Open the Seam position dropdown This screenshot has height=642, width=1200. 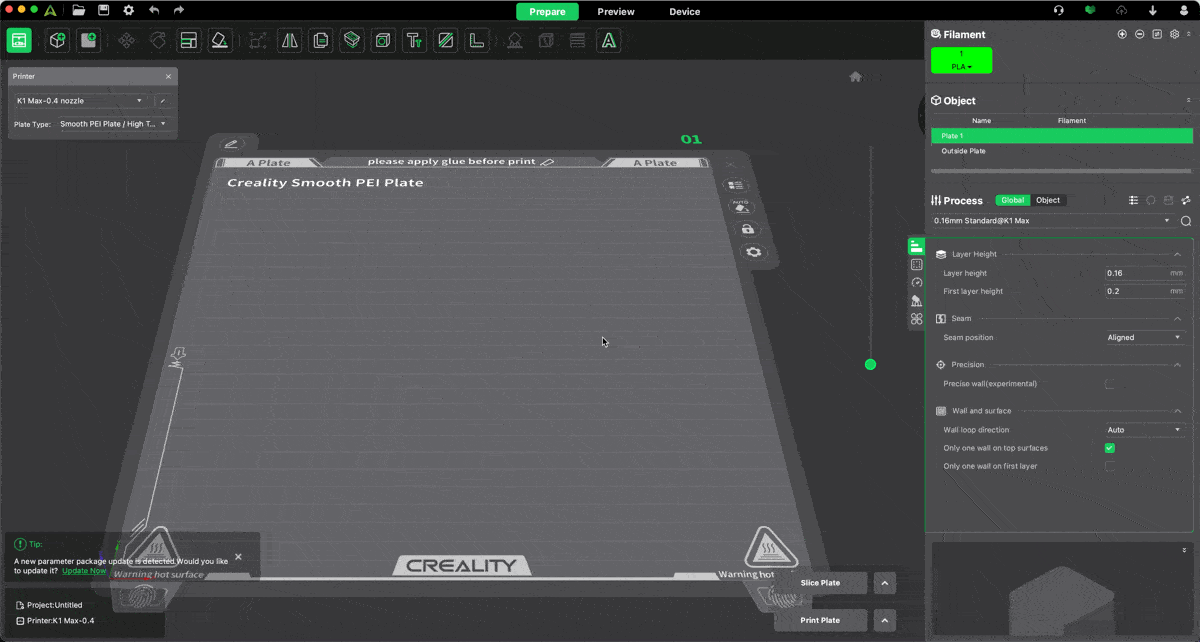tap(1144, 338)
